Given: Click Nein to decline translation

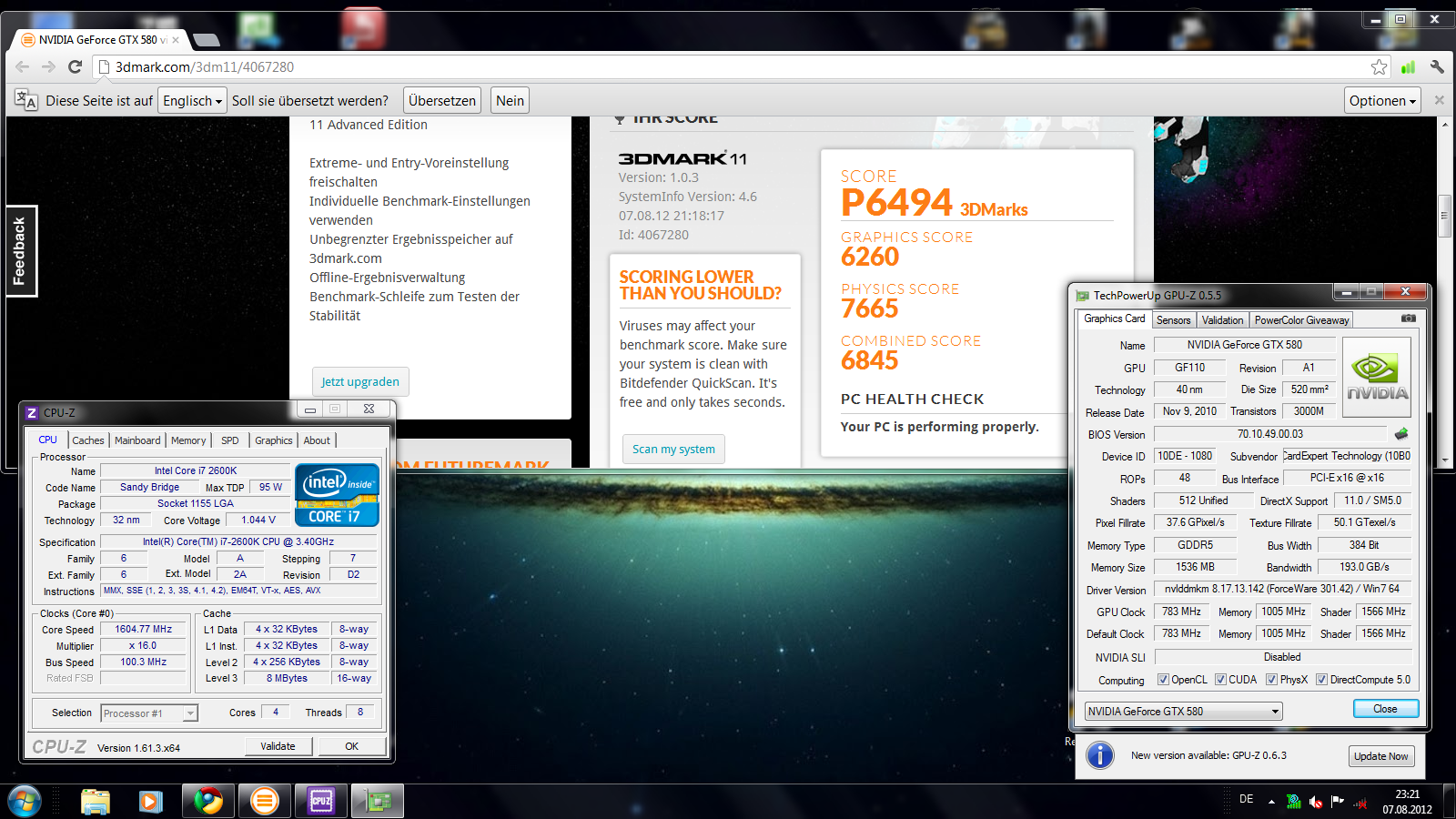Looking at the screenshot, I should point(510,100).
